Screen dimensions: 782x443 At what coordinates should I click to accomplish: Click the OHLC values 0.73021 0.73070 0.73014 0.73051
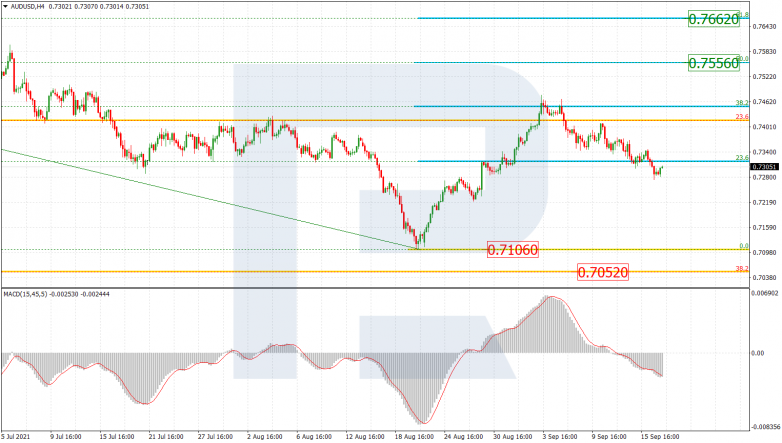coord(99,7)
